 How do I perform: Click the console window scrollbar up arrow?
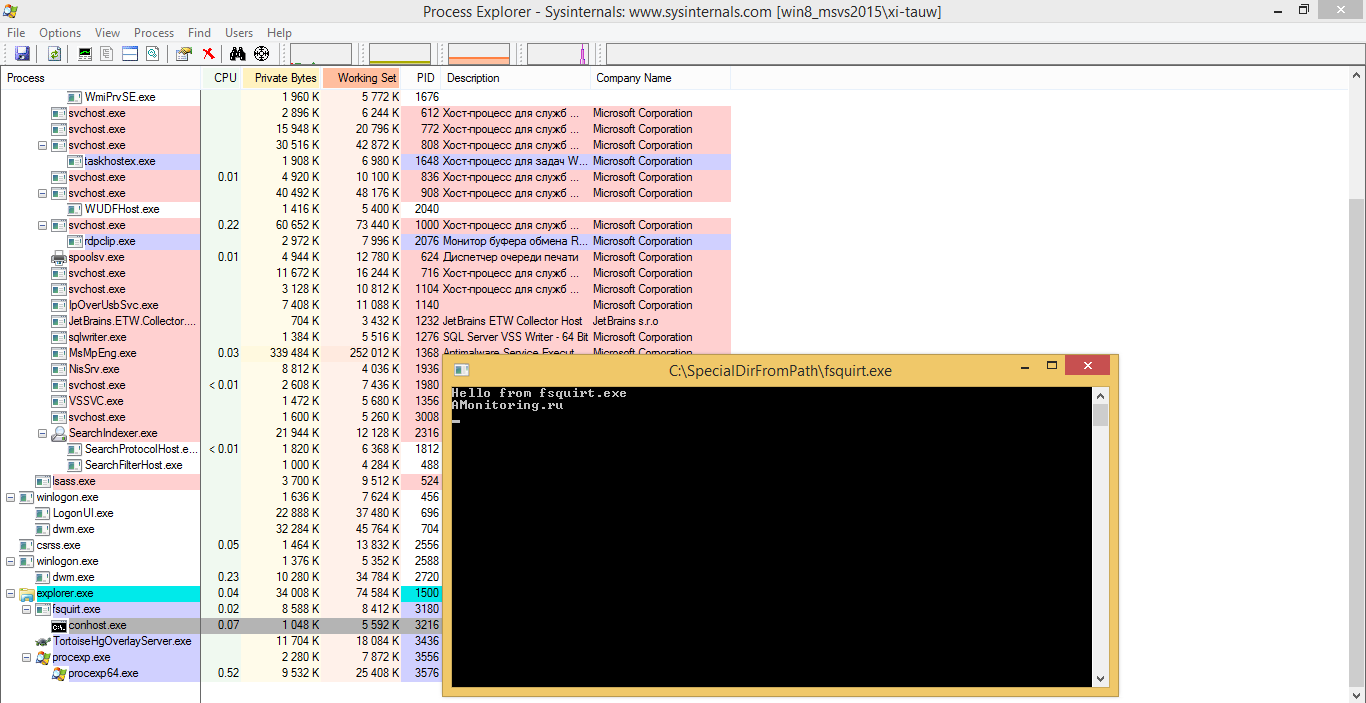pos(1101,395)
